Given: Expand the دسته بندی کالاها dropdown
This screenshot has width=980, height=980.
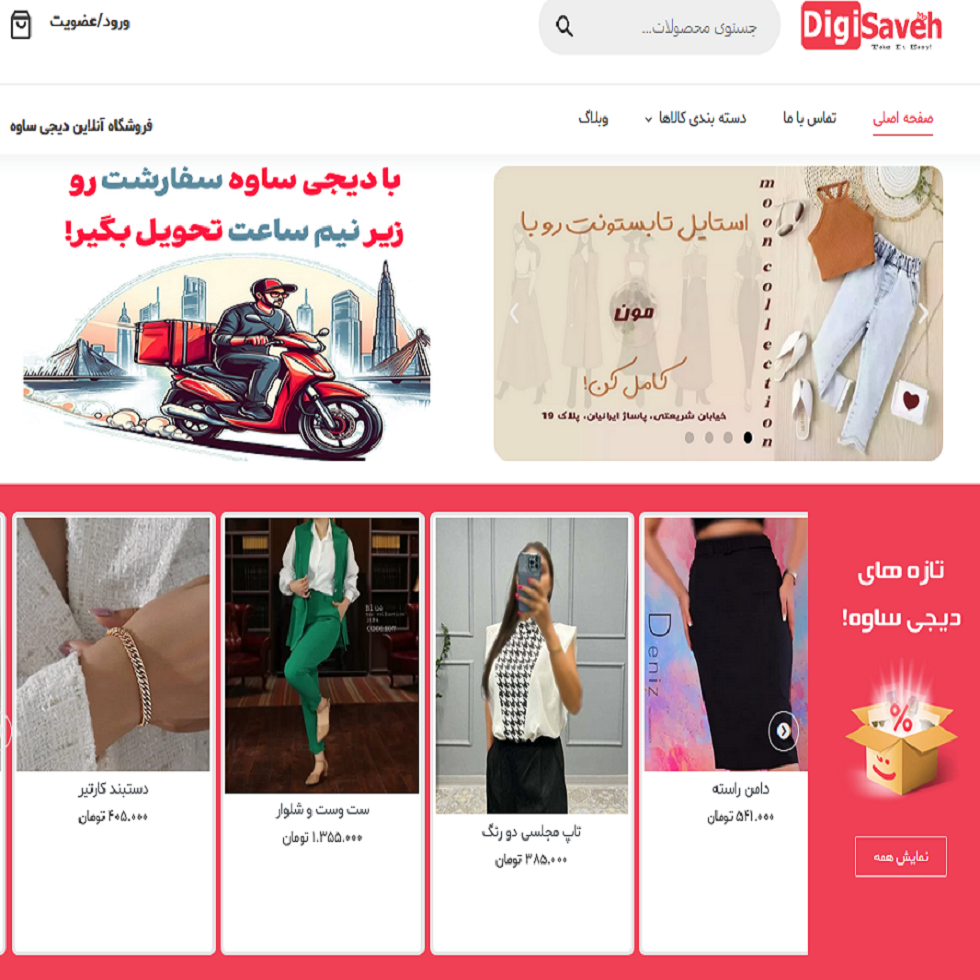Looking at the screenshot, I should (x=695, y=118).
